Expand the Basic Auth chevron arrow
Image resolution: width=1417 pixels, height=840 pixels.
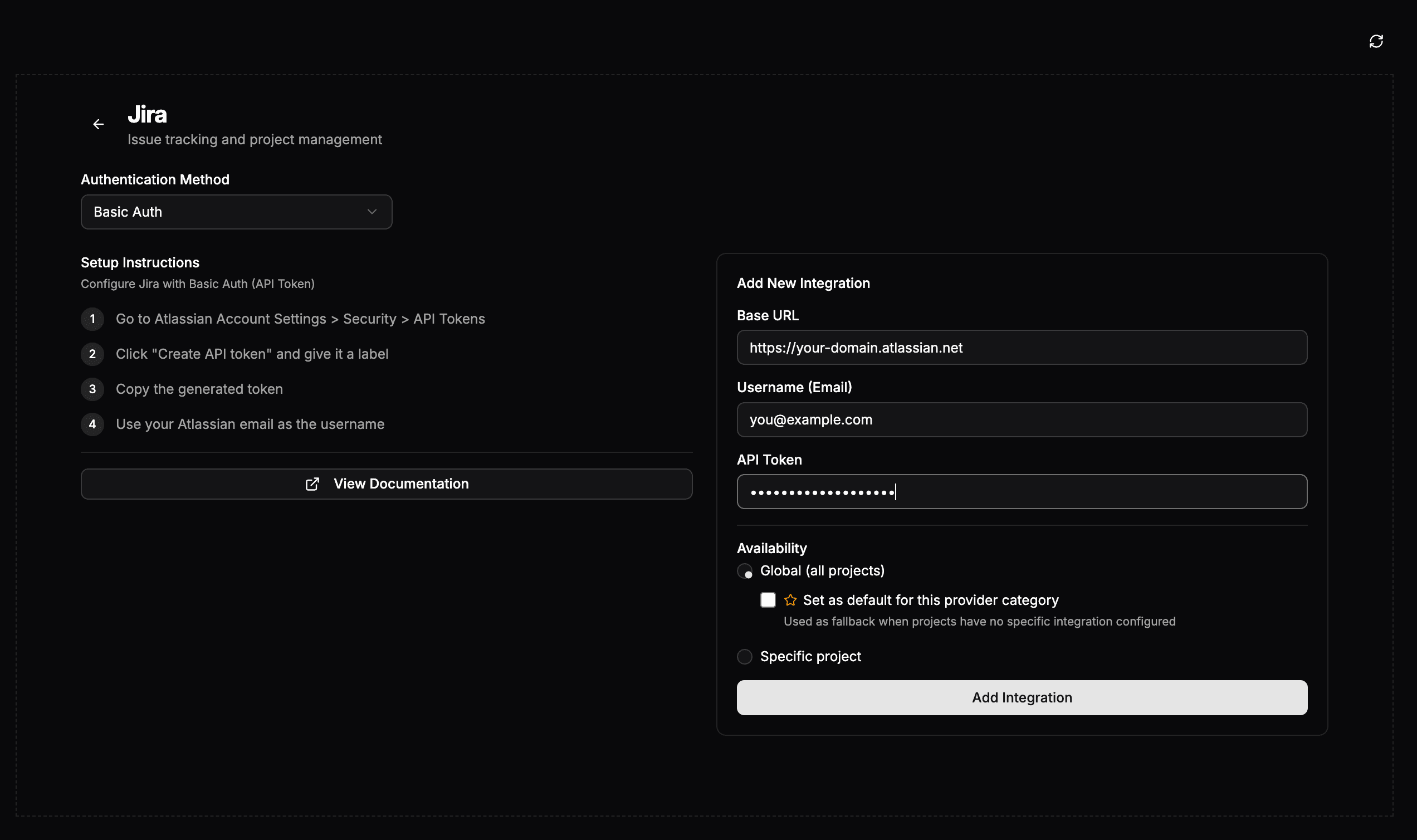point(372,212)
